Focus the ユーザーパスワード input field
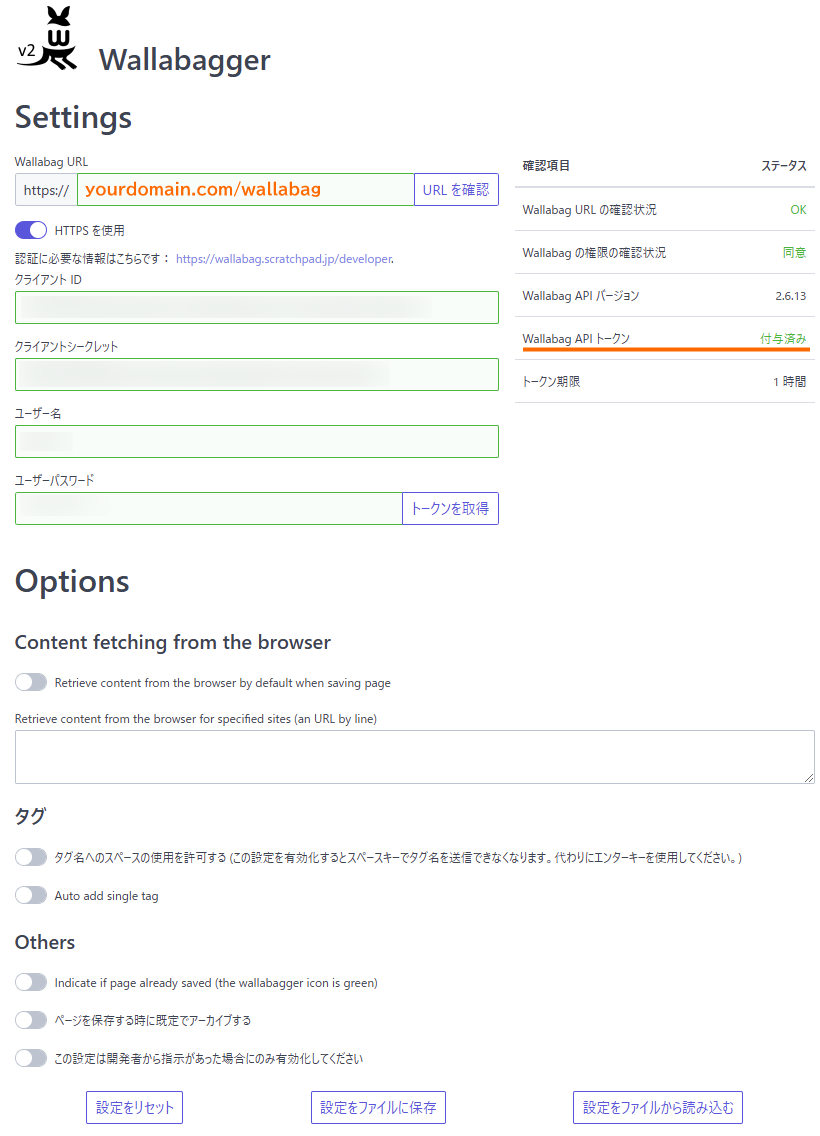Viewport: 820px width, 1136px height. point(209,509)
